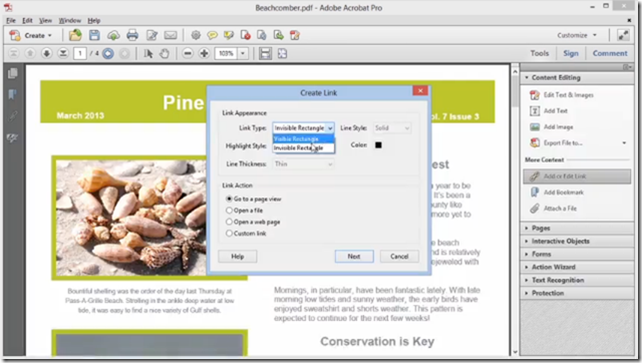This screenshot has width=642, height=363.
Task: Go to first page arrow icon
Action: click(x=14, y=53)
